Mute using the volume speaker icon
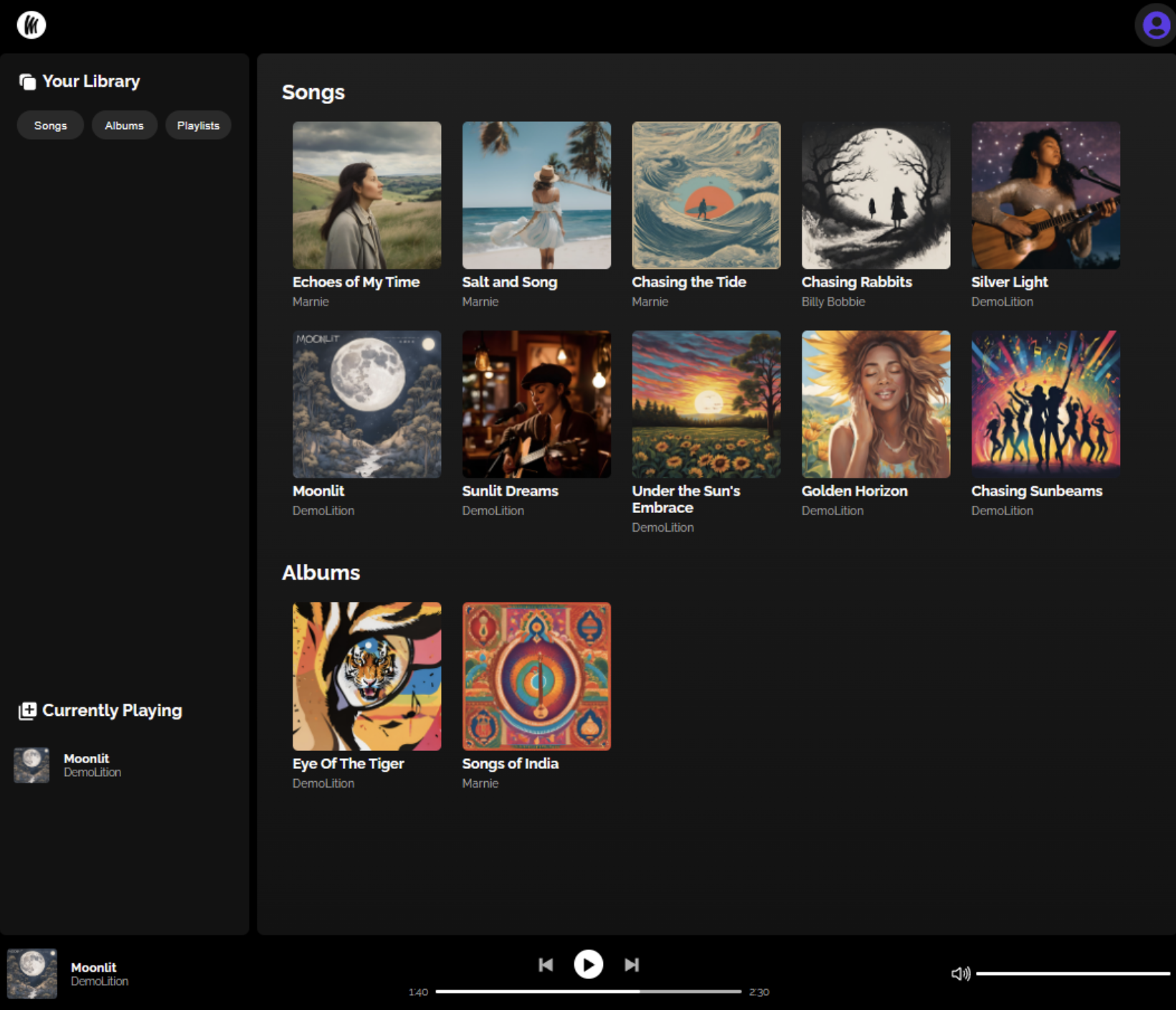This screenshot has height=1010, width=1176. coord(960,973)
